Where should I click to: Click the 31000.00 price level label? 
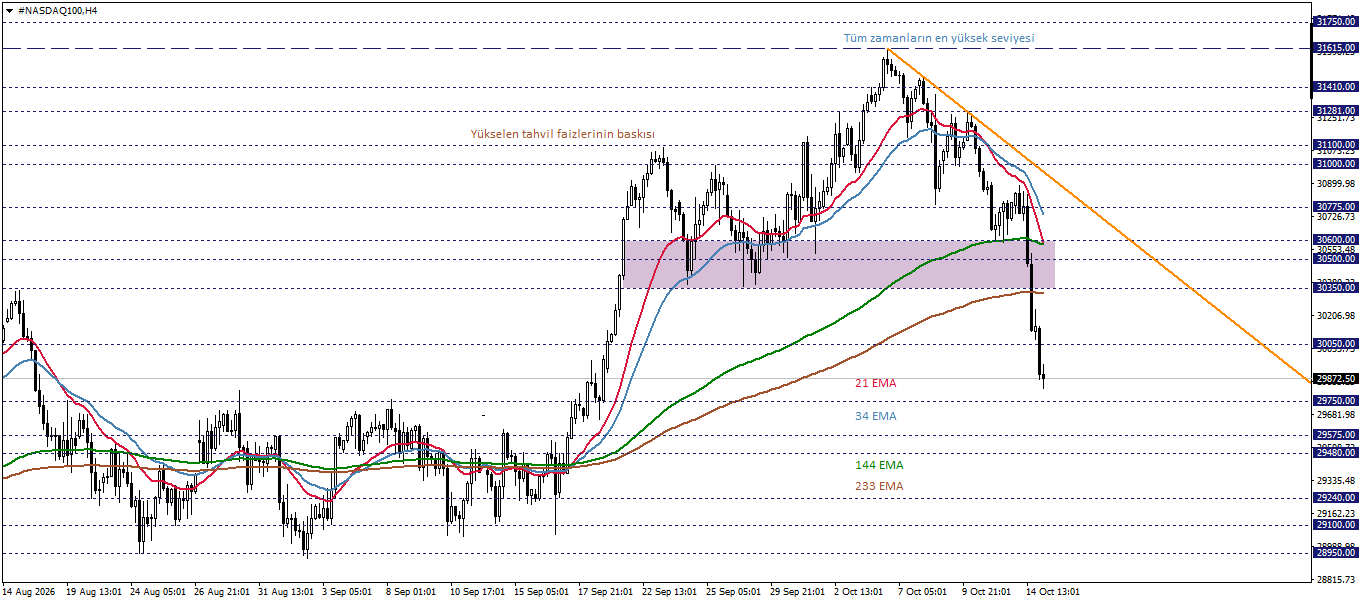[x=1336, y=164]
